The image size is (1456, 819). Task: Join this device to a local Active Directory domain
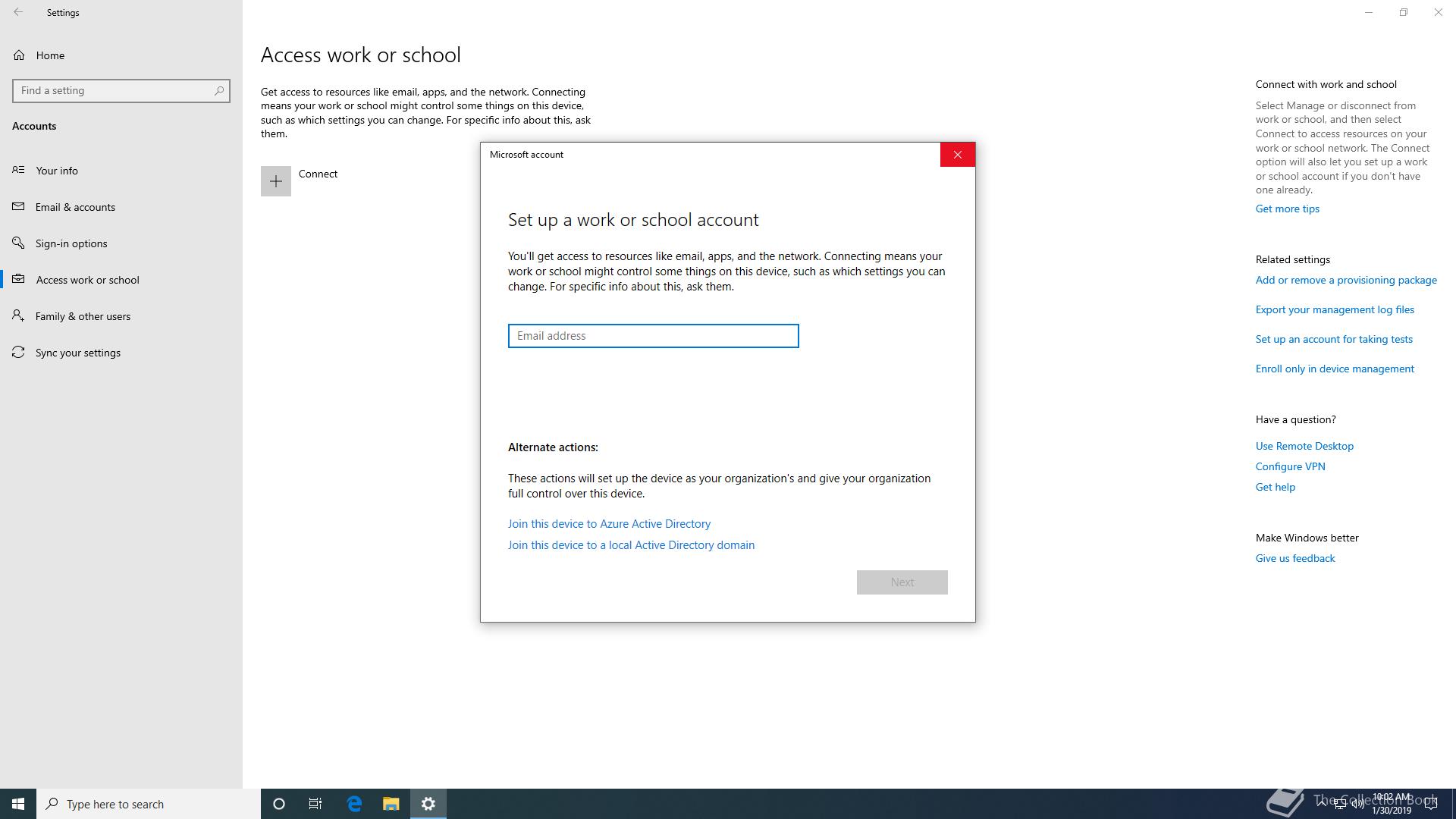pyautogui.click(x=631, y=545)
